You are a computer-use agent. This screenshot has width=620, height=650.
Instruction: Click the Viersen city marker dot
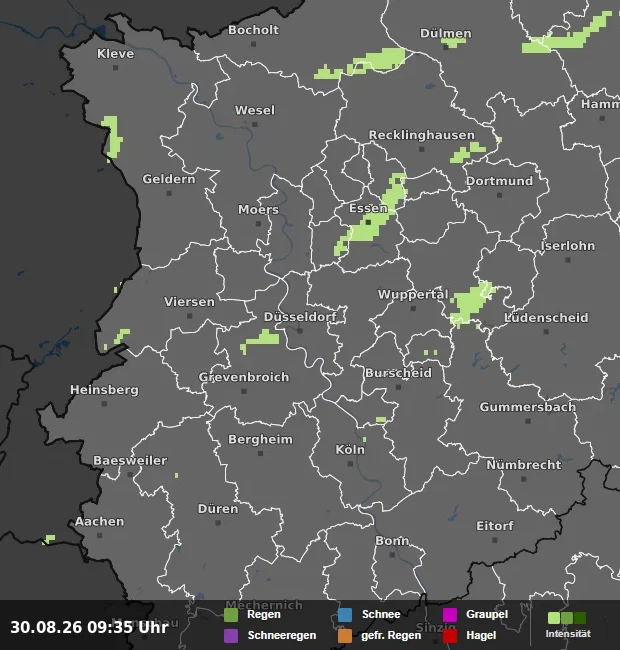point(189,315)
